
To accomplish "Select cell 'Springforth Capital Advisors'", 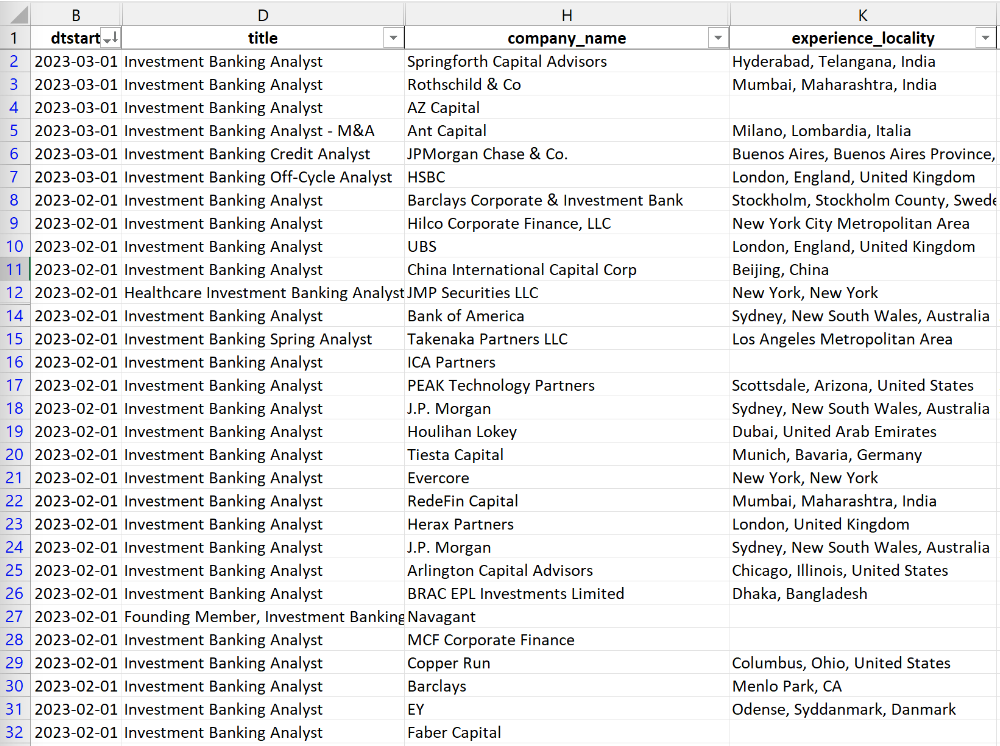I will coord(566,62).
